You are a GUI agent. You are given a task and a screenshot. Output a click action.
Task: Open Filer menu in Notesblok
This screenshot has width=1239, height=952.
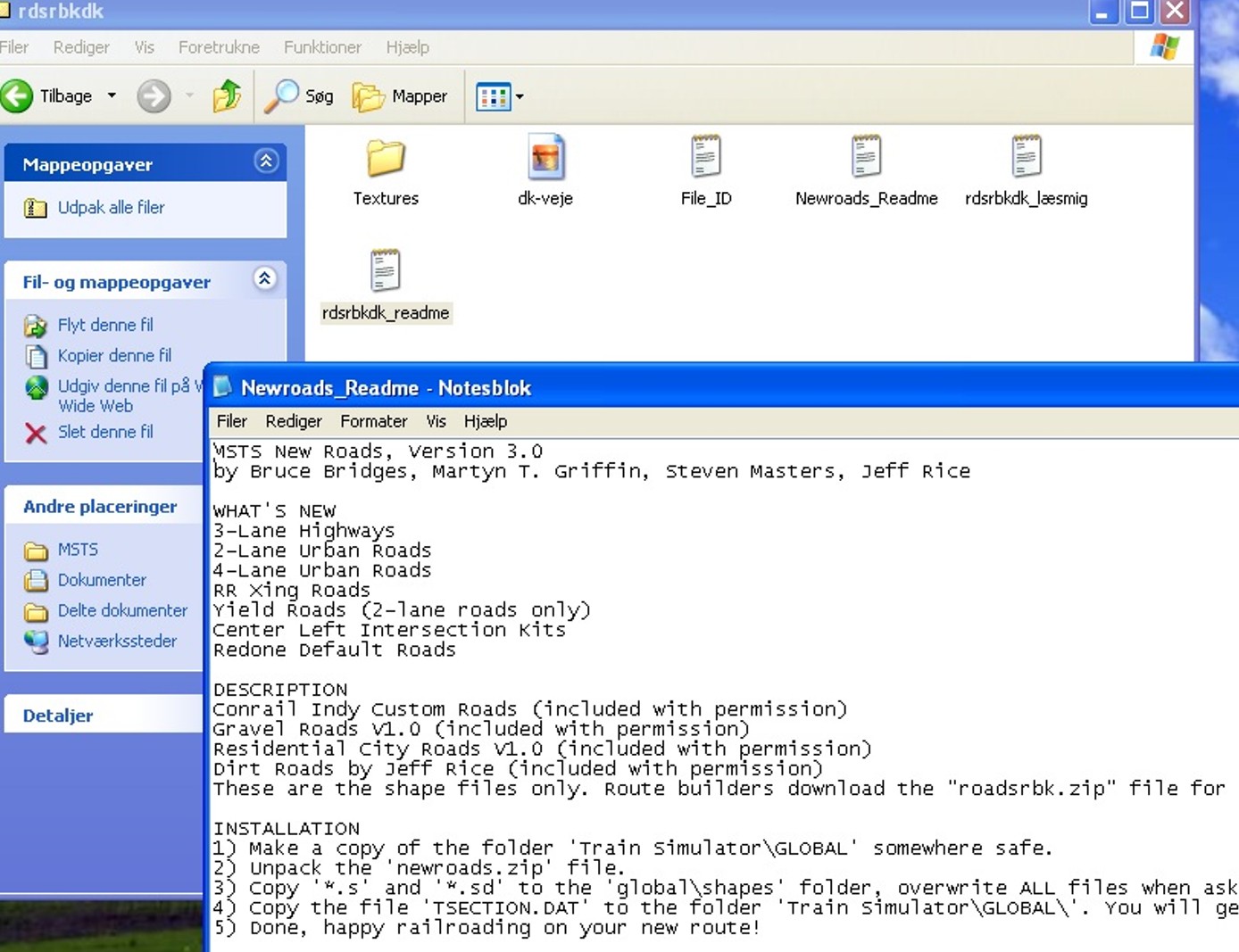(232, 421)
